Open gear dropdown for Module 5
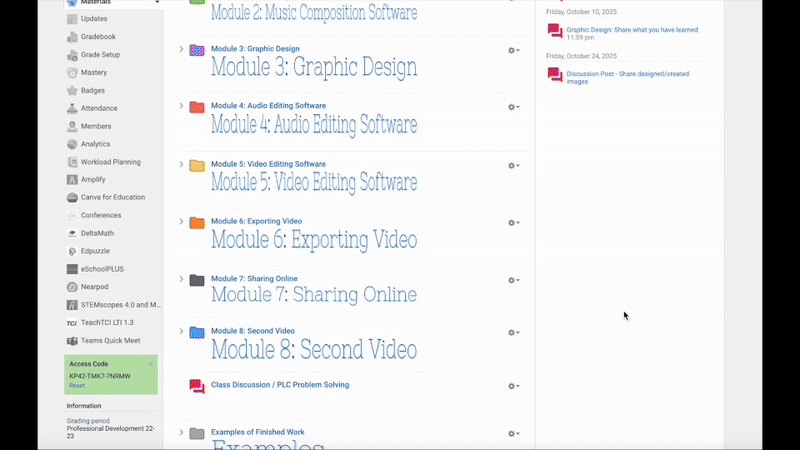The image size is (800, 450). [x=514, y=166]
